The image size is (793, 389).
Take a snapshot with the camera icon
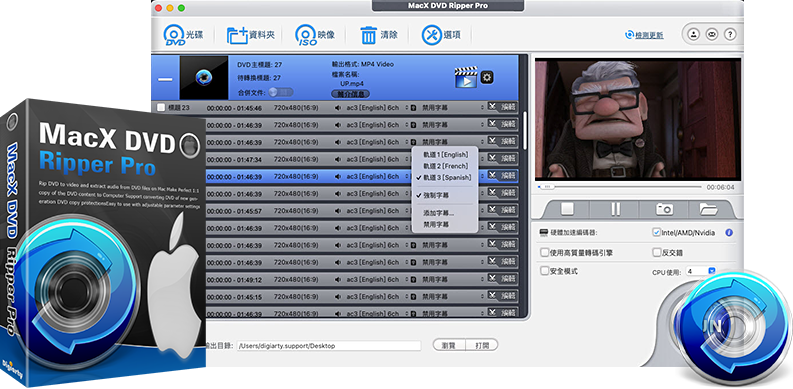click(x=664, y=209)
